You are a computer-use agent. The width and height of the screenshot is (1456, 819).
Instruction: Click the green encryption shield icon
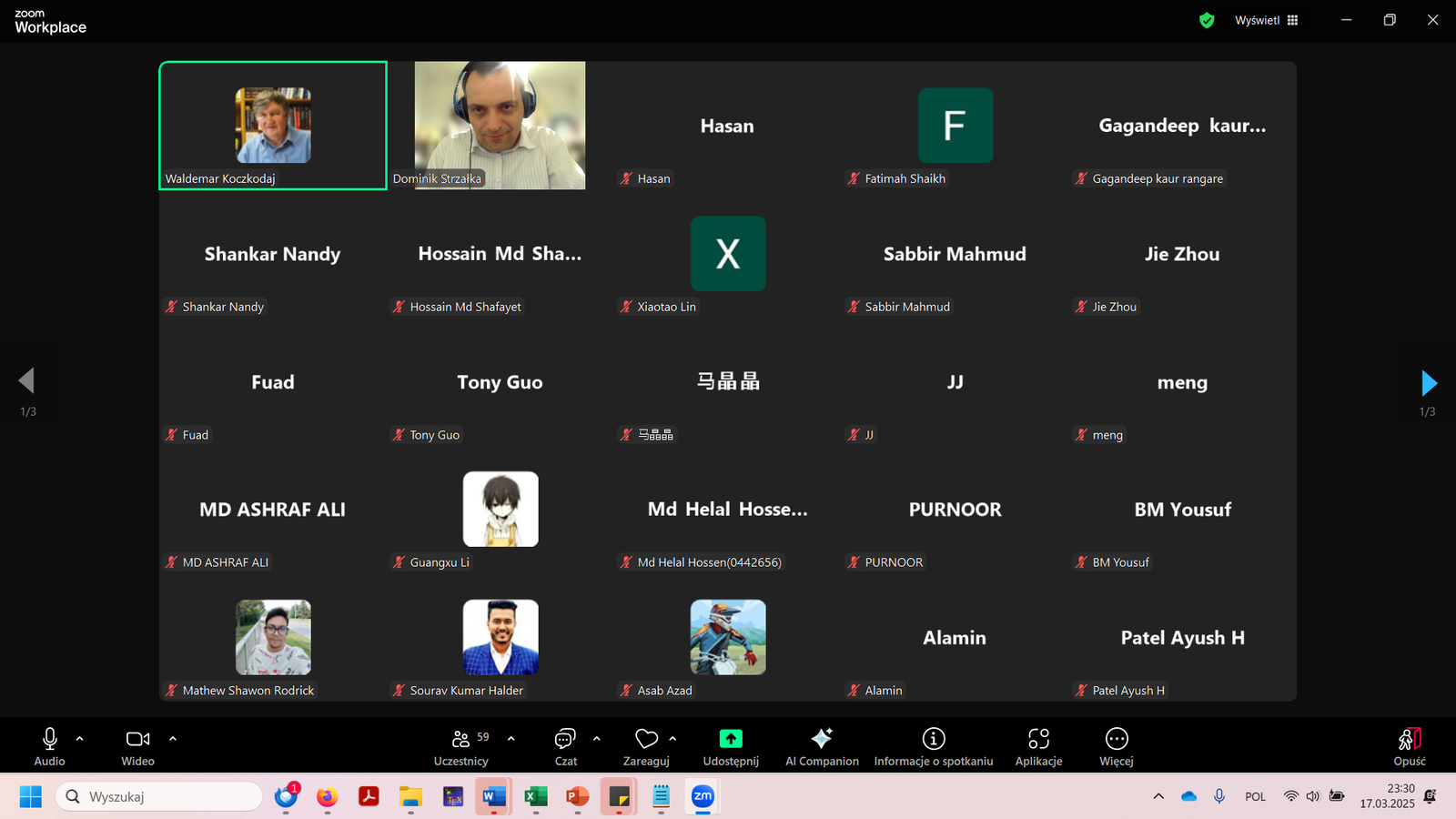tap(1207, 20)
